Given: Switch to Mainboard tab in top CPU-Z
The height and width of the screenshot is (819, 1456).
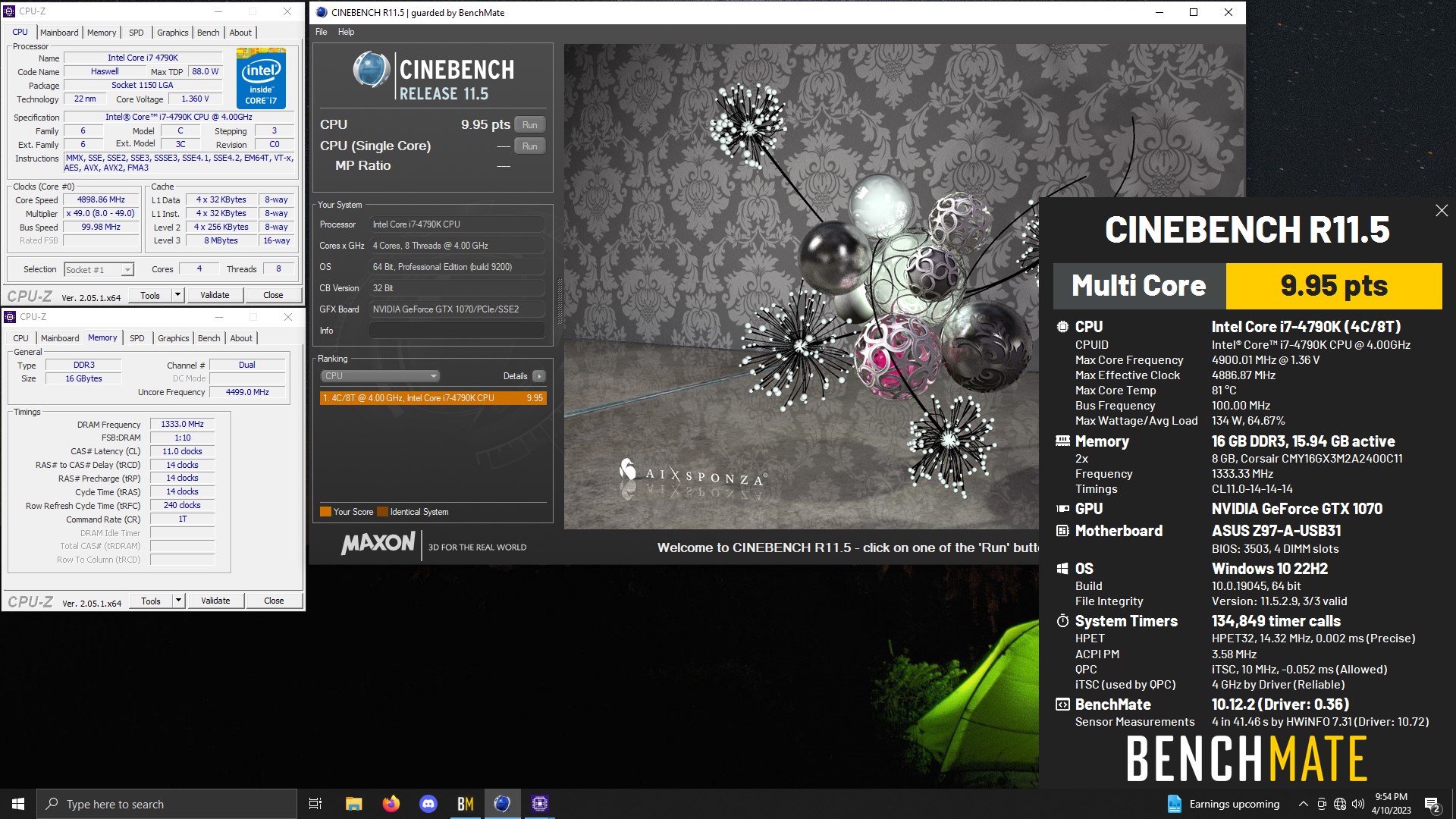Looking at the screenshot, I should (x=59, y=33).
